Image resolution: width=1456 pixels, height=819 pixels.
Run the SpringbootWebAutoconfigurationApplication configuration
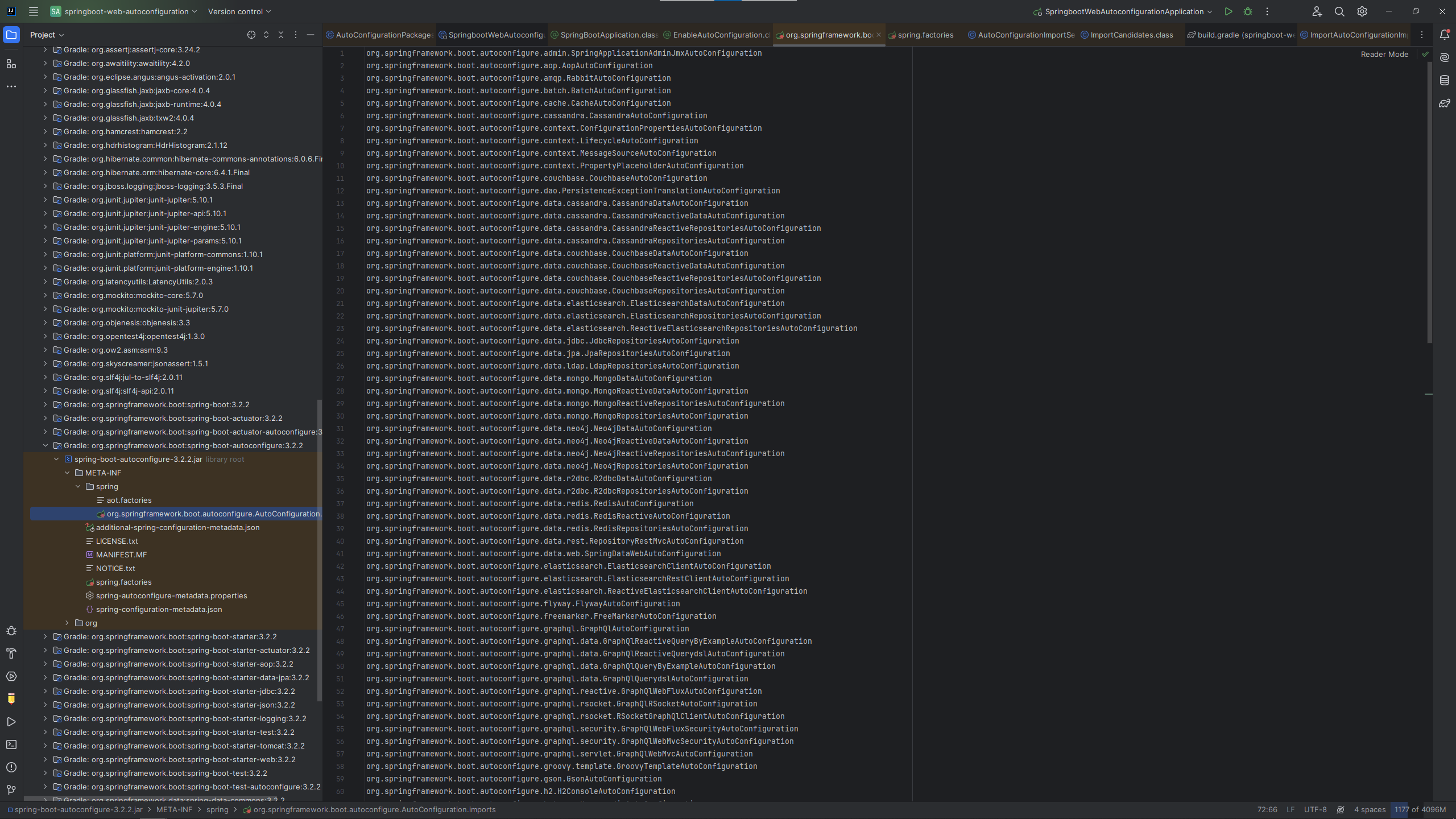[x=1228, y=11]
